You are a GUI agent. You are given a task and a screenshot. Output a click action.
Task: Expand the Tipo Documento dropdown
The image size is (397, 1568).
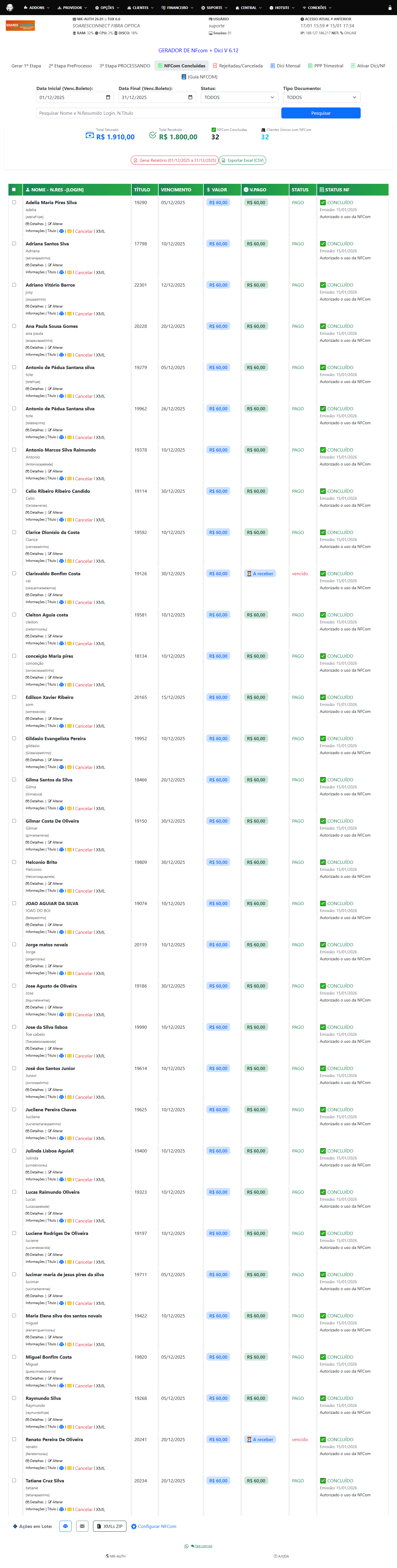tap(321, 97)
